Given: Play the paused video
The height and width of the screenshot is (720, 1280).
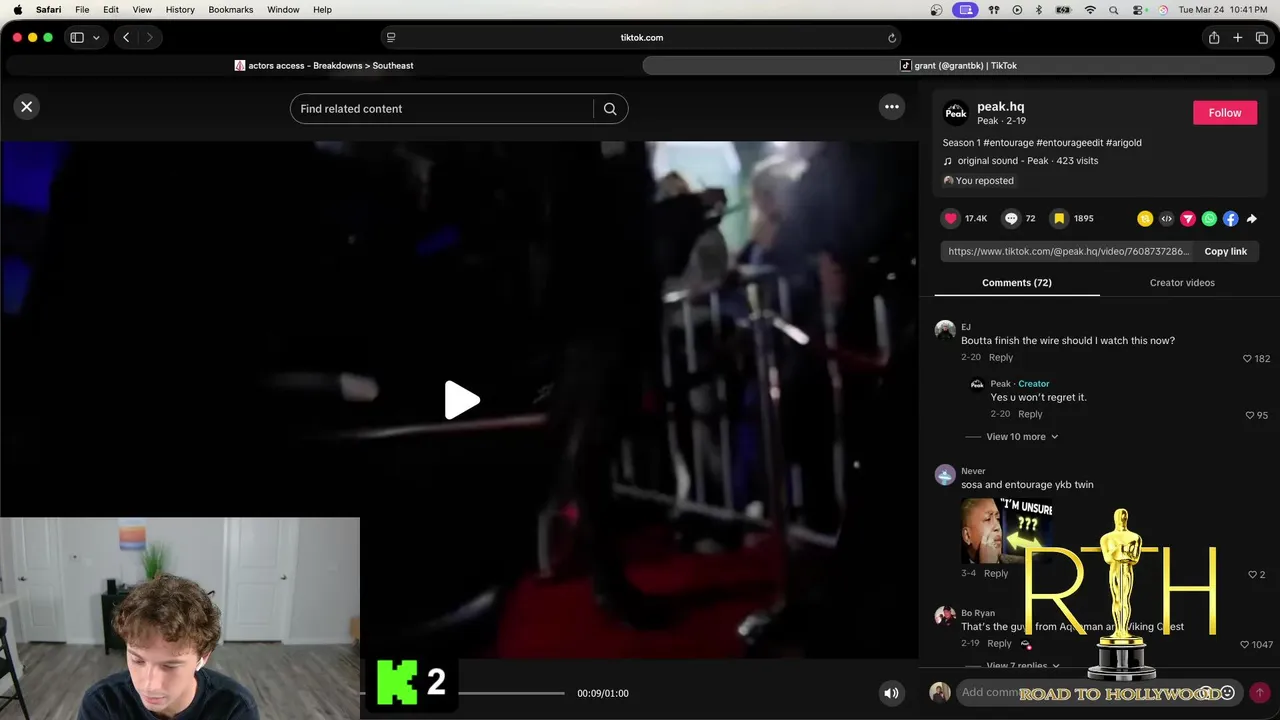Looking at the screenshot, I should pyautogui.click(x=461, y=400).
